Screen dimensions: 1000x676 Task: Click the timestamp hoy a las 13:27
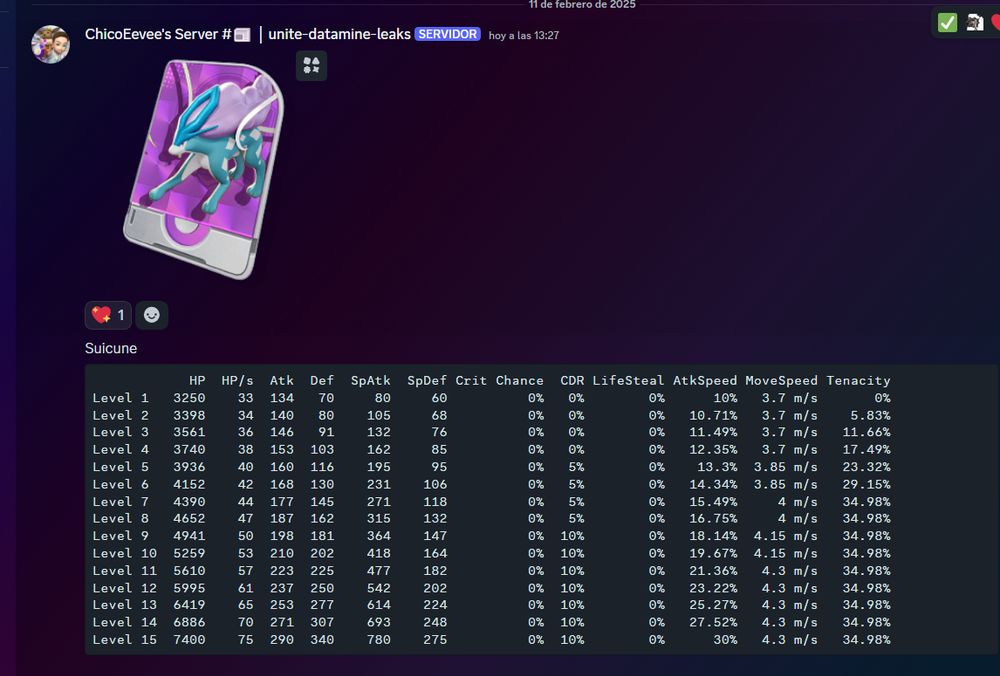tap(524, 36)
